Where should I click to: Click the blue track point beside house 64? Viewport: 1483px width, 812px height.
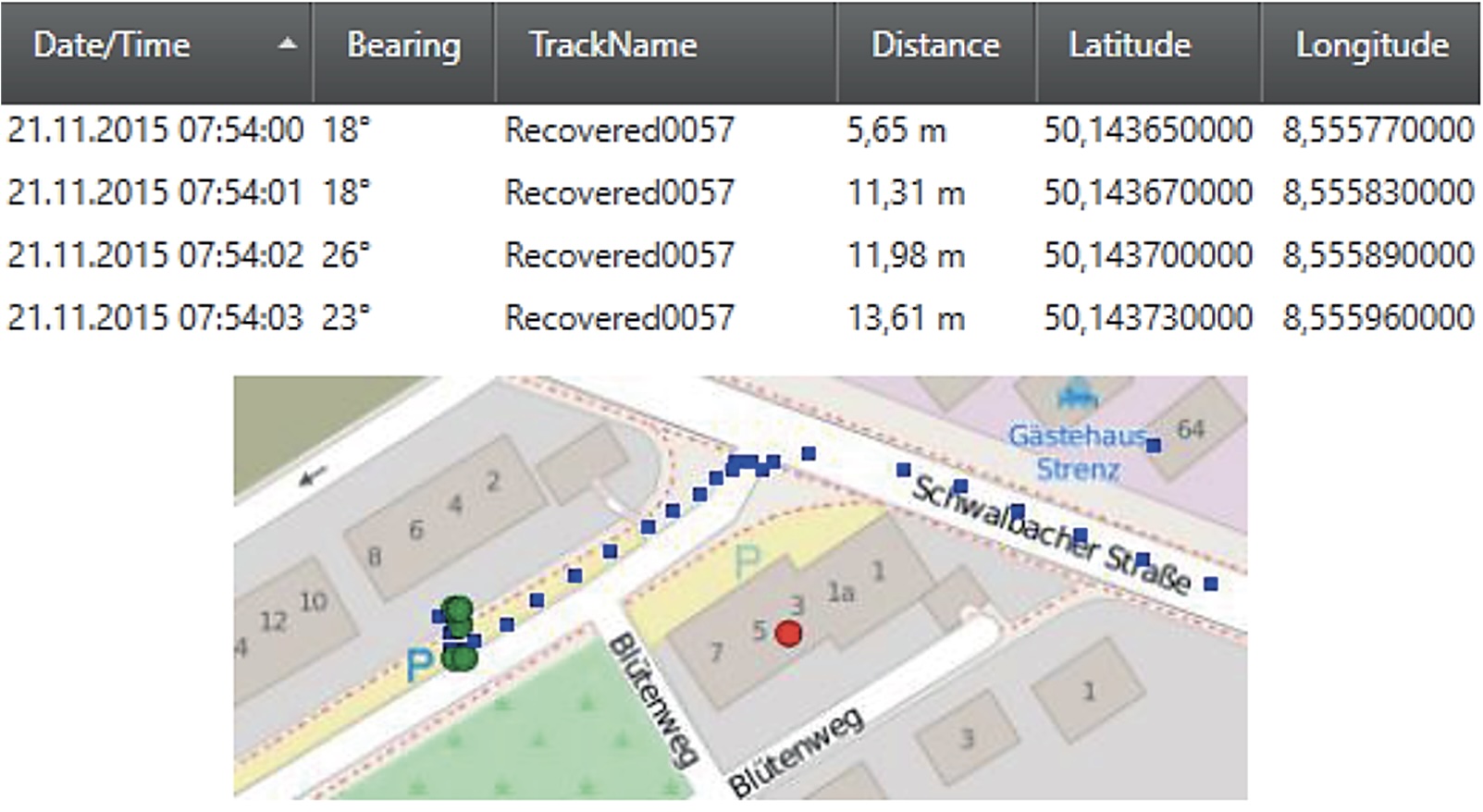click(1153, 446)
